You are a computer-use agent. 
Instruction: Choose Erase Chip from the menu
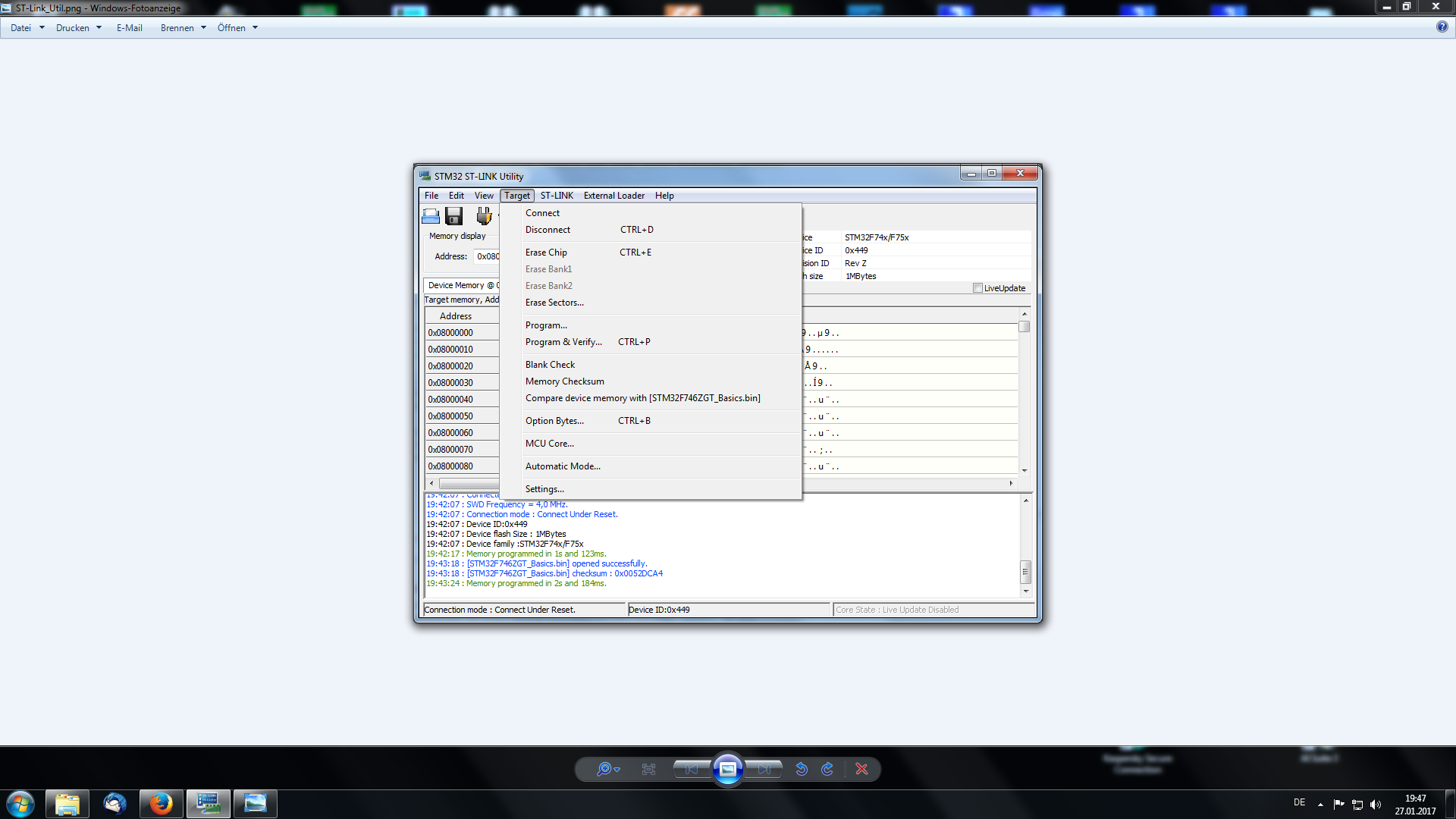[x=651, y=253]
